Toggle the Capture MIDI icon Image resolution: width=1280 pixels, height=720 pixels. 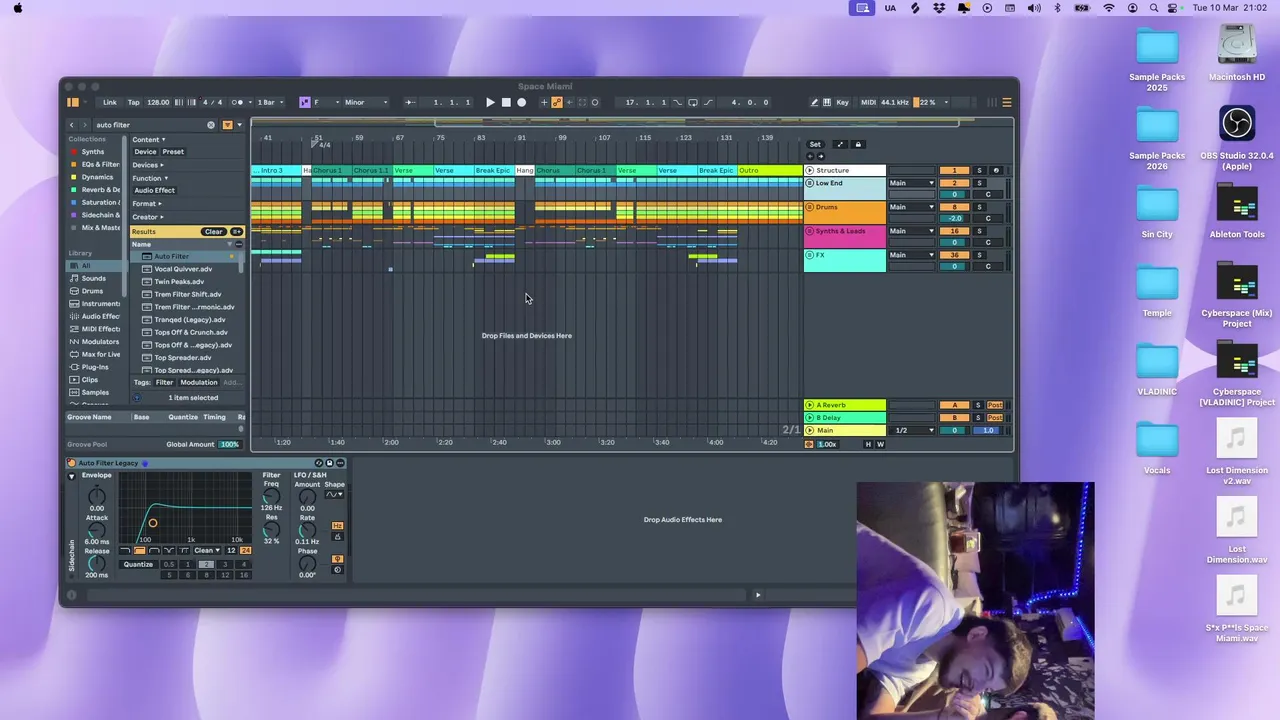coord(582,102)
